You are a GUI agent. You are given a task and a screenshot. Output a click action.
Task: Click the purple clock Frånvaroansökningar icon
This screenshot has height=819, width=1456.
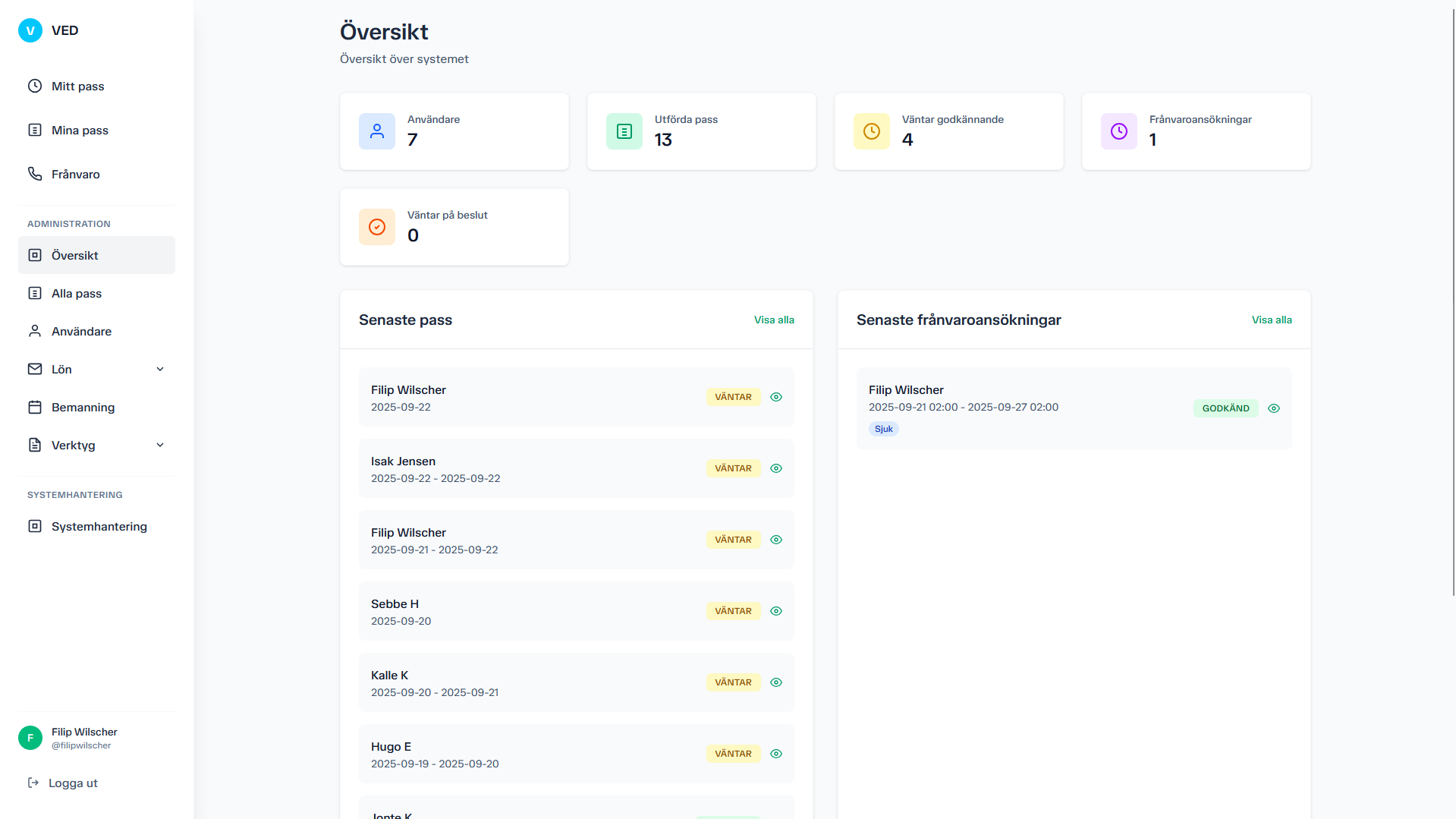[1119, 131]
